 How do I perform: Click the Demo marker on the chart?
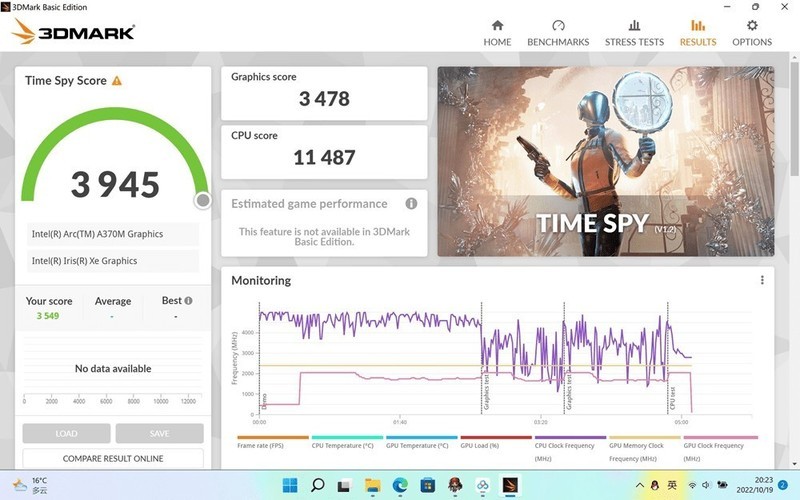(x=264, y=402)
